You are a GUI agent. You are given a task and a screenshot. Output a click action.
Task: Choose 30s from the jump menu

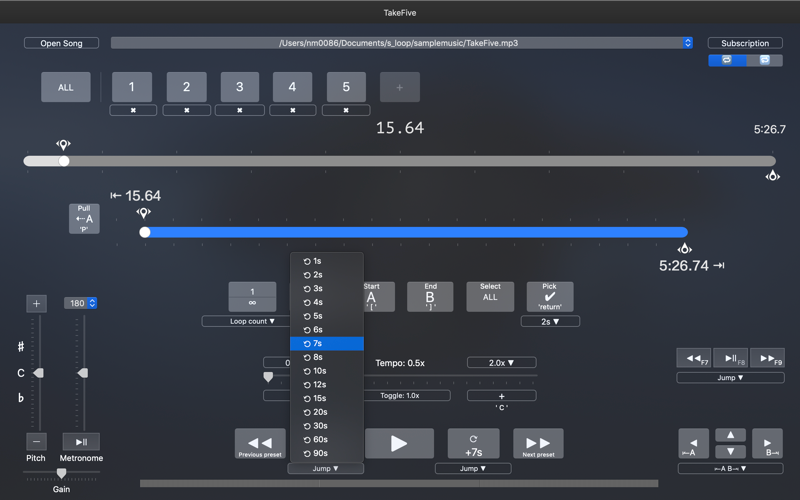pyautogui.click(x=327, y=426)
